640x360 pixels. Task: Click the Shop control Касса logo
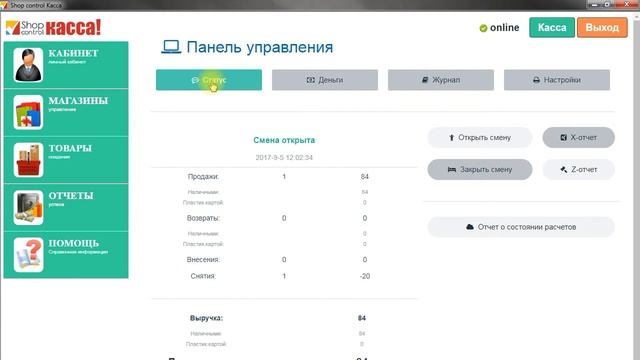pyautogui.click(x=53, y=28)
